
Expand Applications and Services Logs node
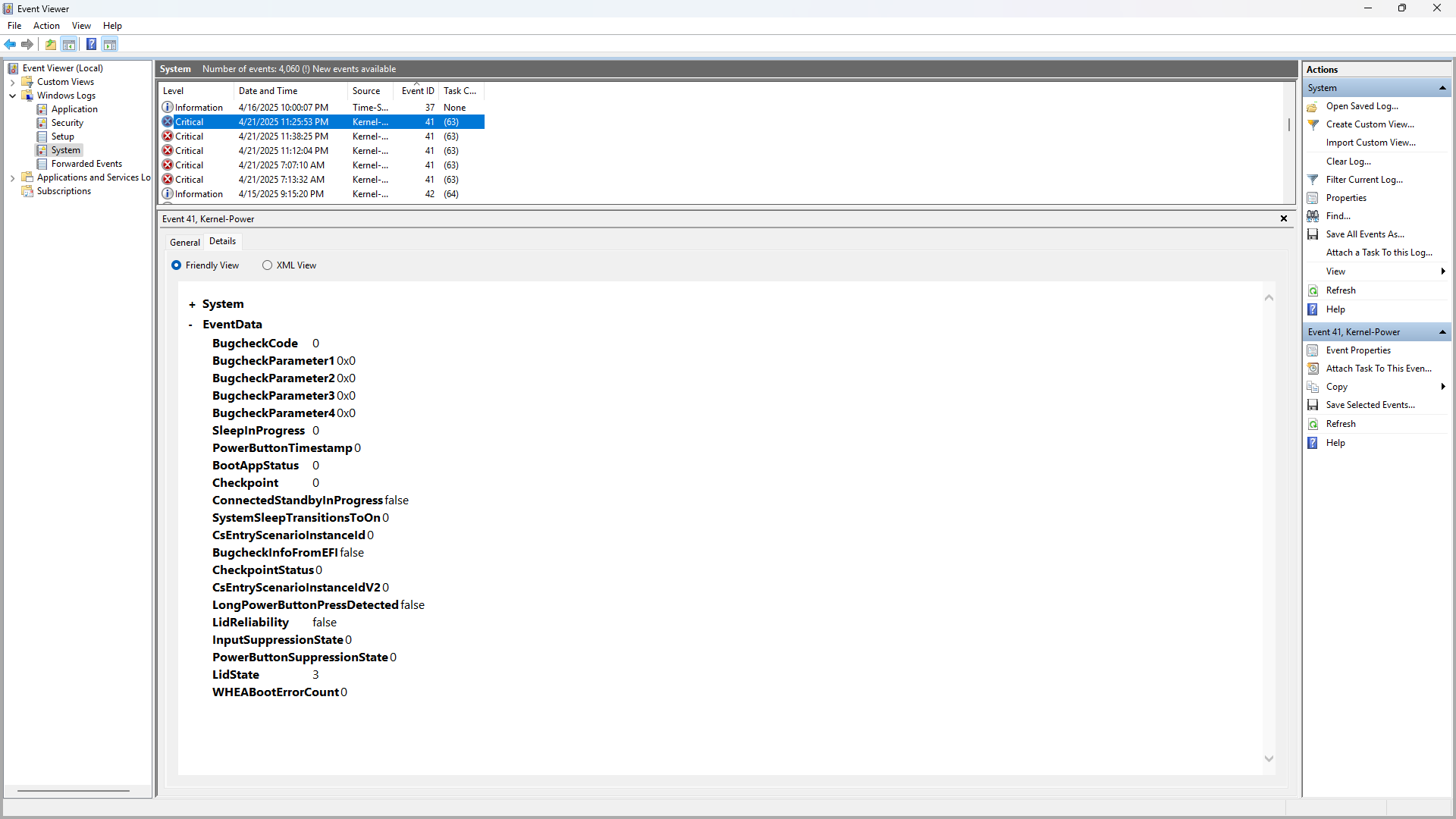click(x=13, y=178)
